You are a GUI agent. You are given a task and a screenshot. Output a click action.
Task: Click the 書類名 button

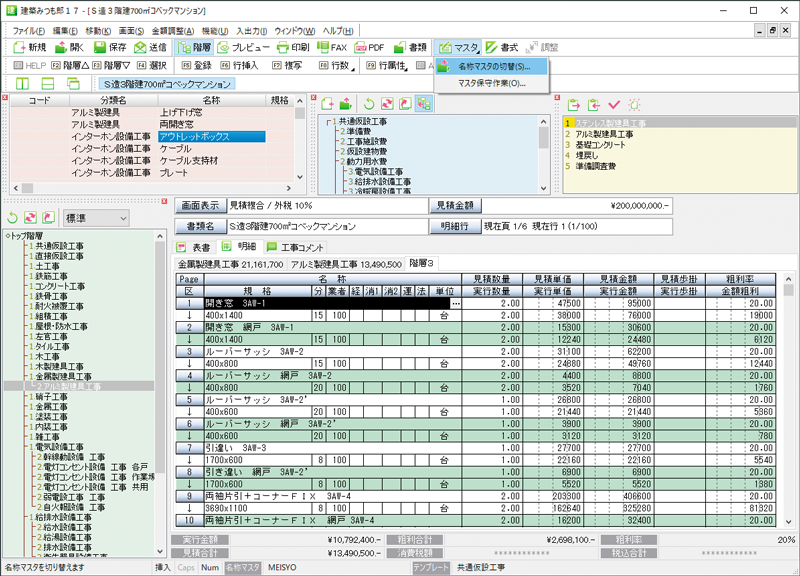click(200, 226)
